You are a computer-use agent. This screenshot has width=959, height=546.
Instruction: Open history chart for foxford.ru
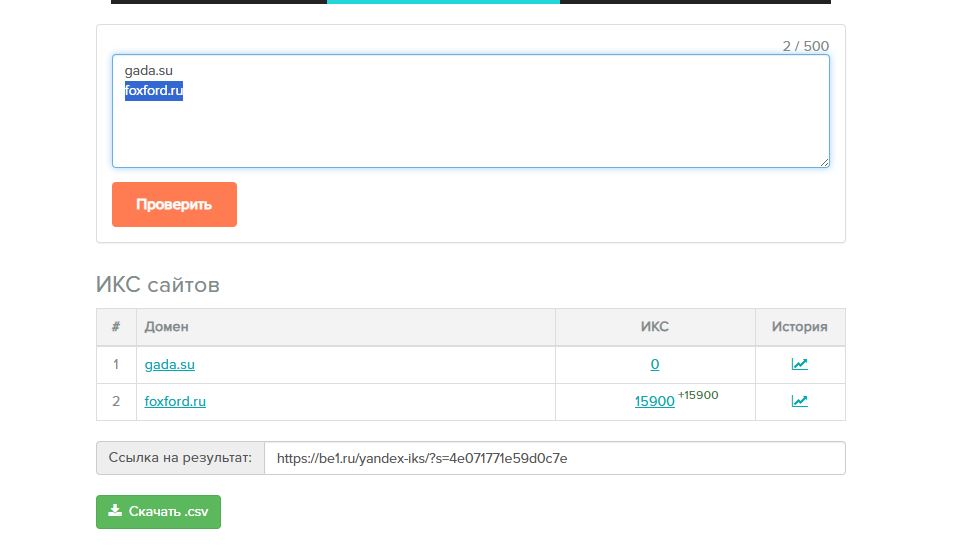[x=799, y=402]
